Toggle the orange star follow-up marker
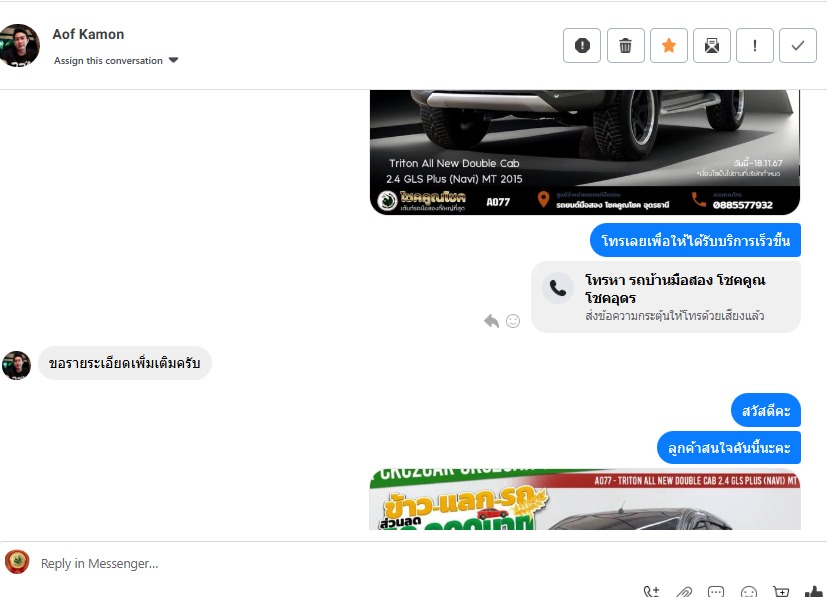Viewport: 827px width, 597px height. pos(669,45)
